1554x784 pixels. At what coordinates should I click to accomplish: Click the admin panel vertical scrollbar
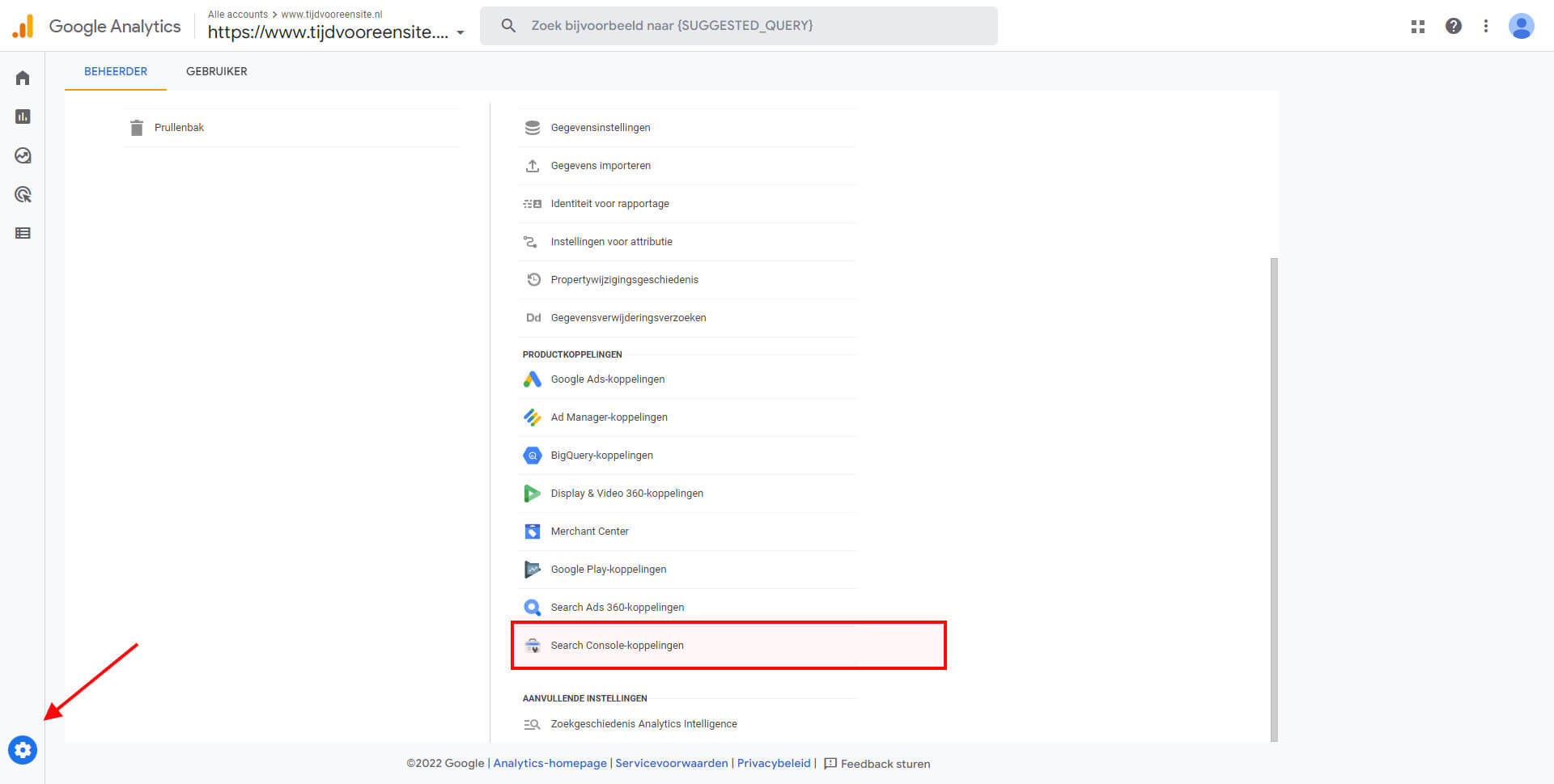coord(1274,499)
